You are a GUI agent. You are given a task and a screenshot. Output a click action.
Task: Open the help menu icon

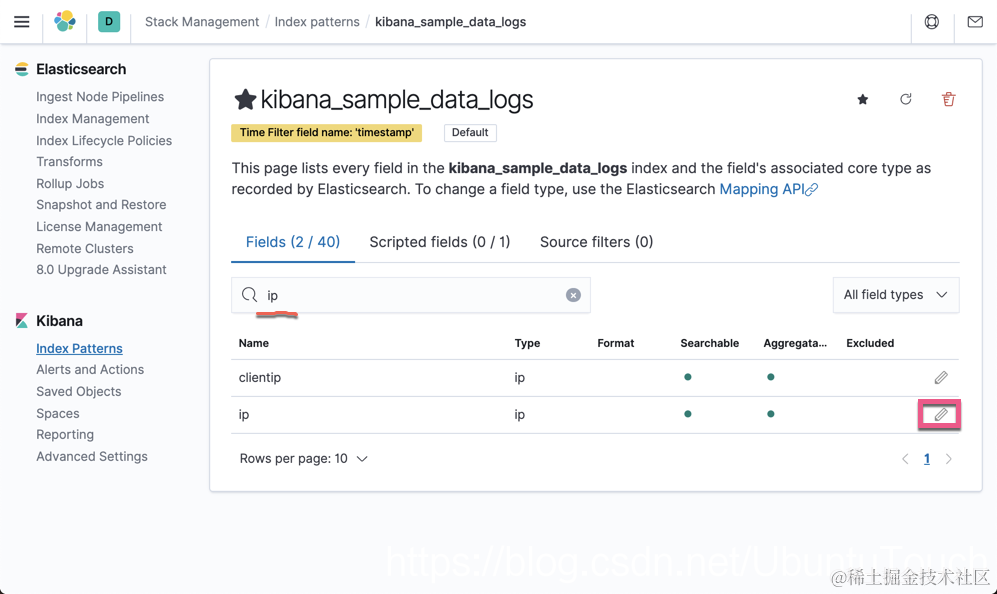(x=932, y=21)
